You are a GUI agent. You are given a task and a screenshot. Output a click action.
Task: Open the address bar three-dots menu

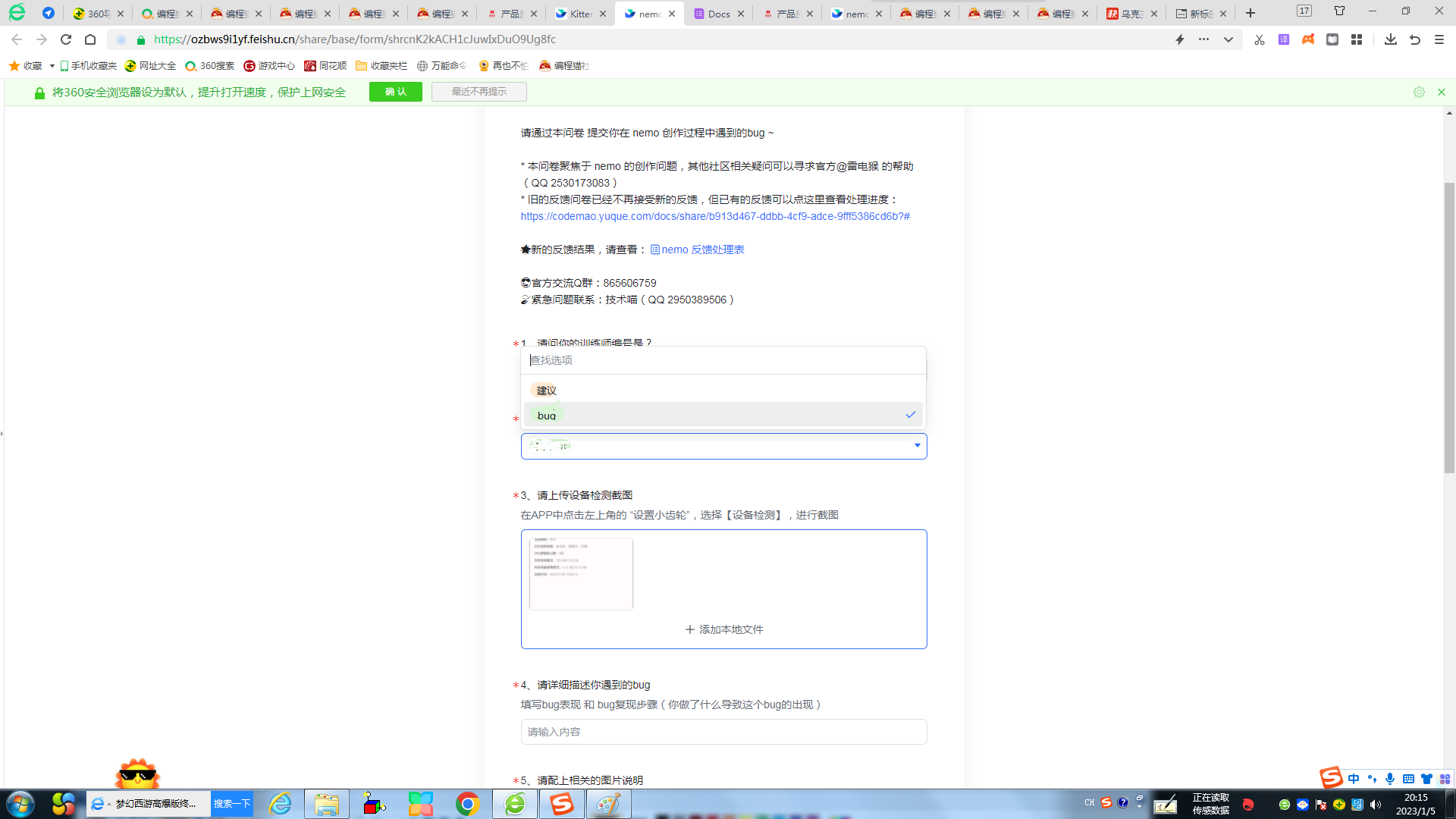(1203, 39)
